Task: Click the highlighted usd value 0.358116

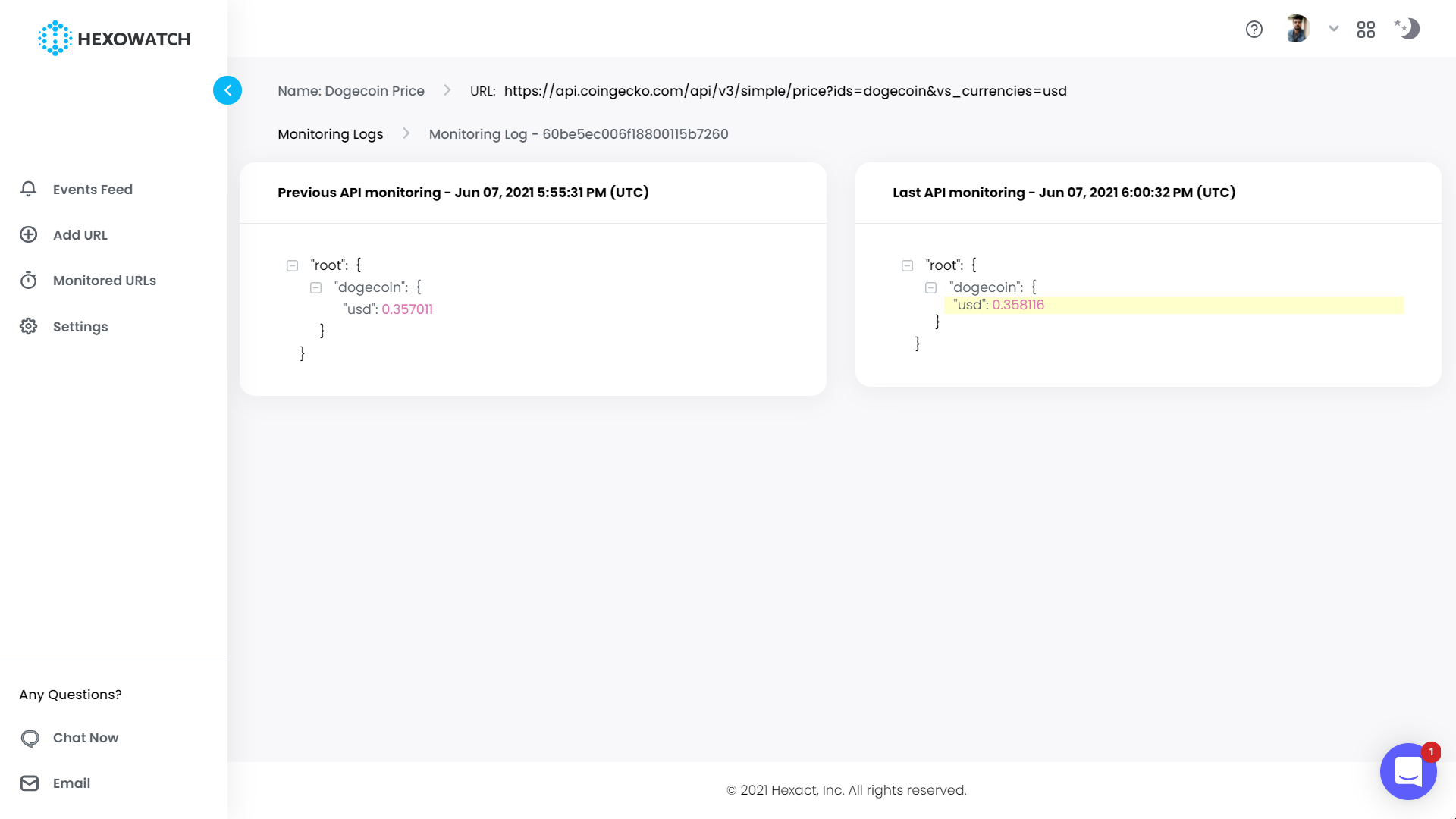Action: click(x=1018, y=305)
